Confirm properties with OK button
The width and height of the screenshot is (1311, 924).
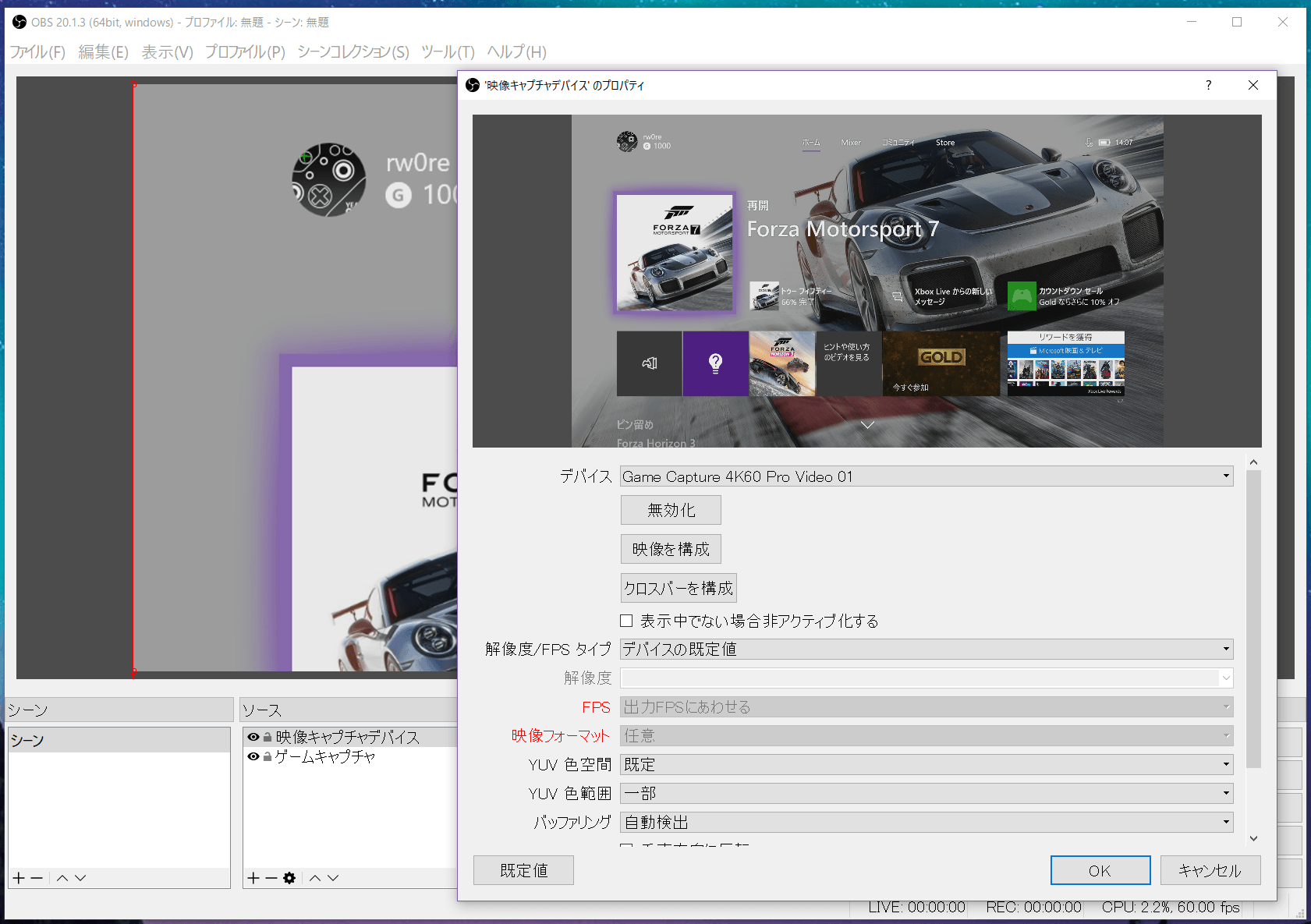1100,870
